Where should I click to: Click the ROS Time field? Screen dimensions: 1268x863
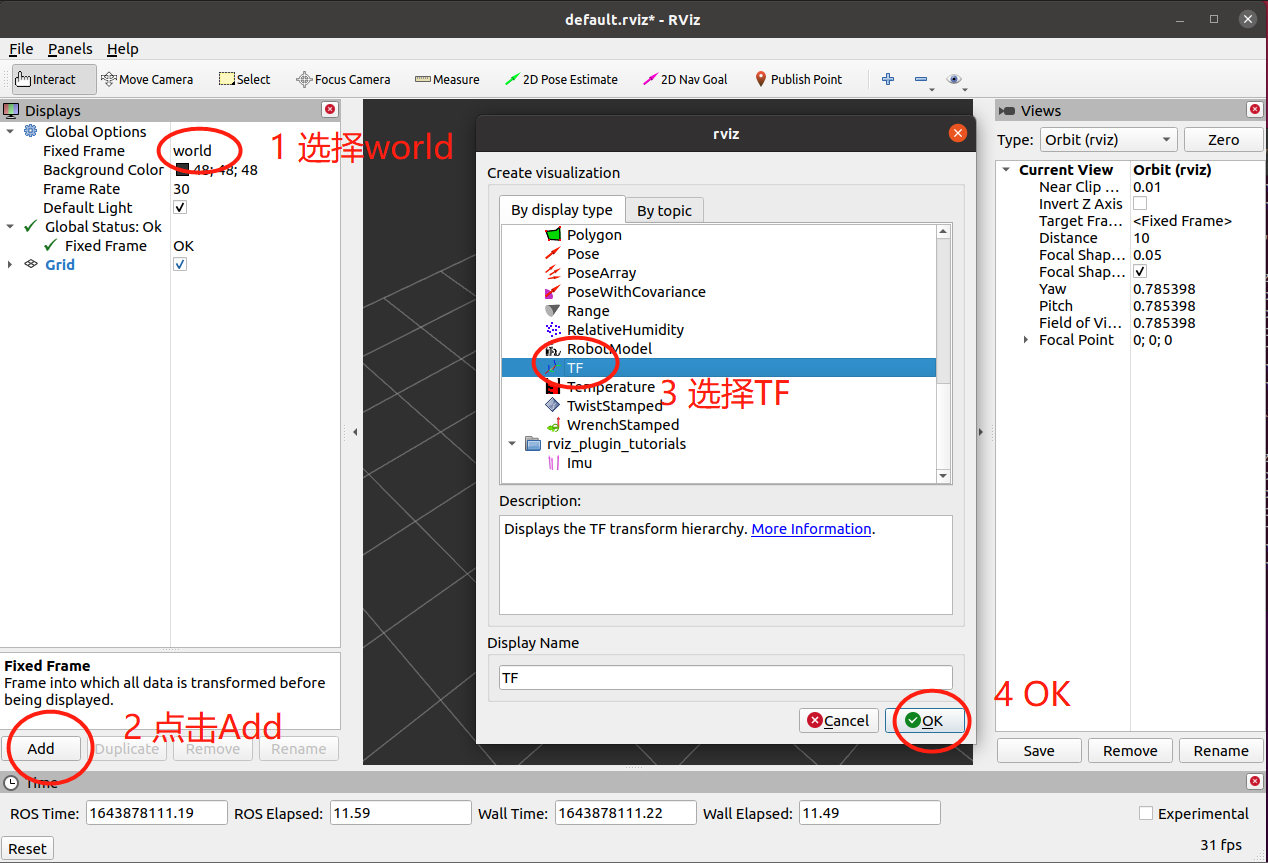click(157, 814)
